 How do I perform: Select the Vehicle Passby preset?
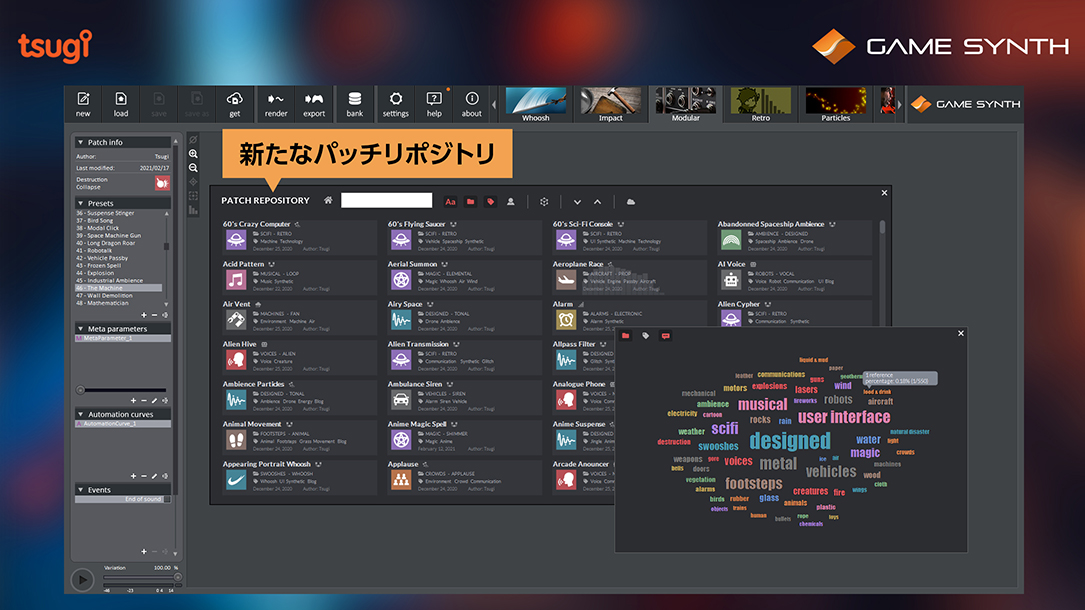109,258
